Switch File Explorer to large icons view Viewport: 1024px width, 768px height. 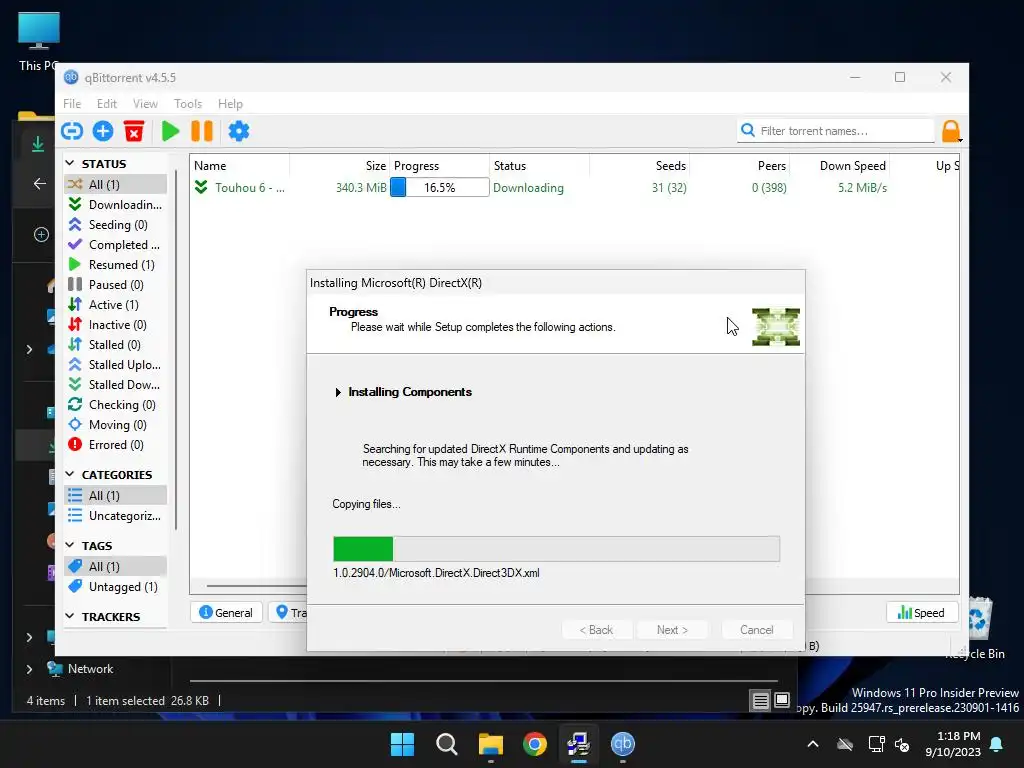[x=782, y=700]
